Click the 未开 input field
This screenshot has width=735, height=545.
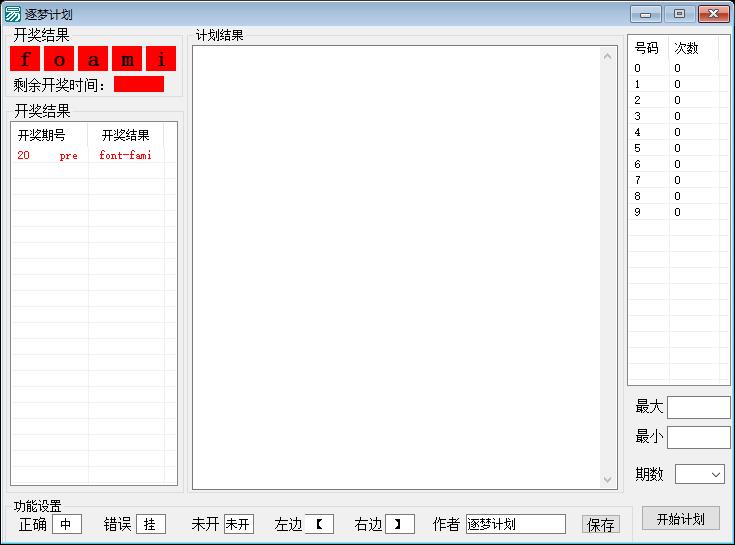239,524
